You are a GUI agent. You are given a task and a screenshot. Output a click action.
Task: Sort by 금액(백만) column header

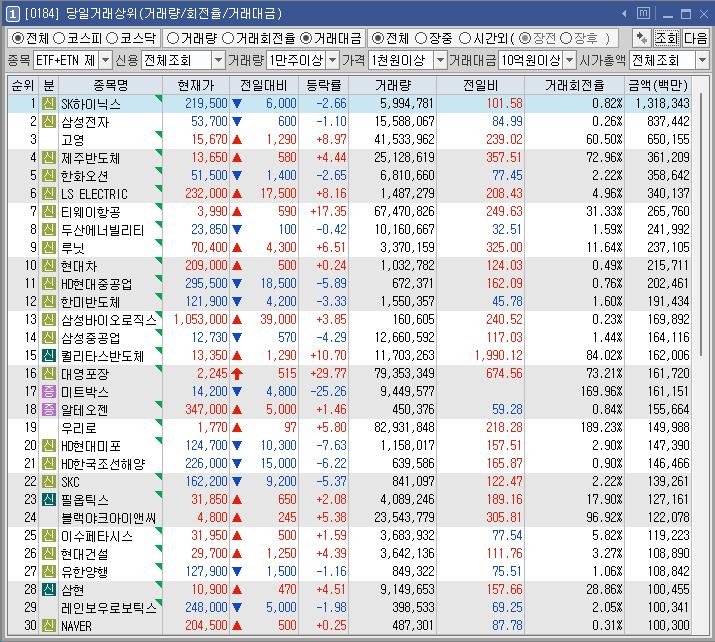point(658,85)
